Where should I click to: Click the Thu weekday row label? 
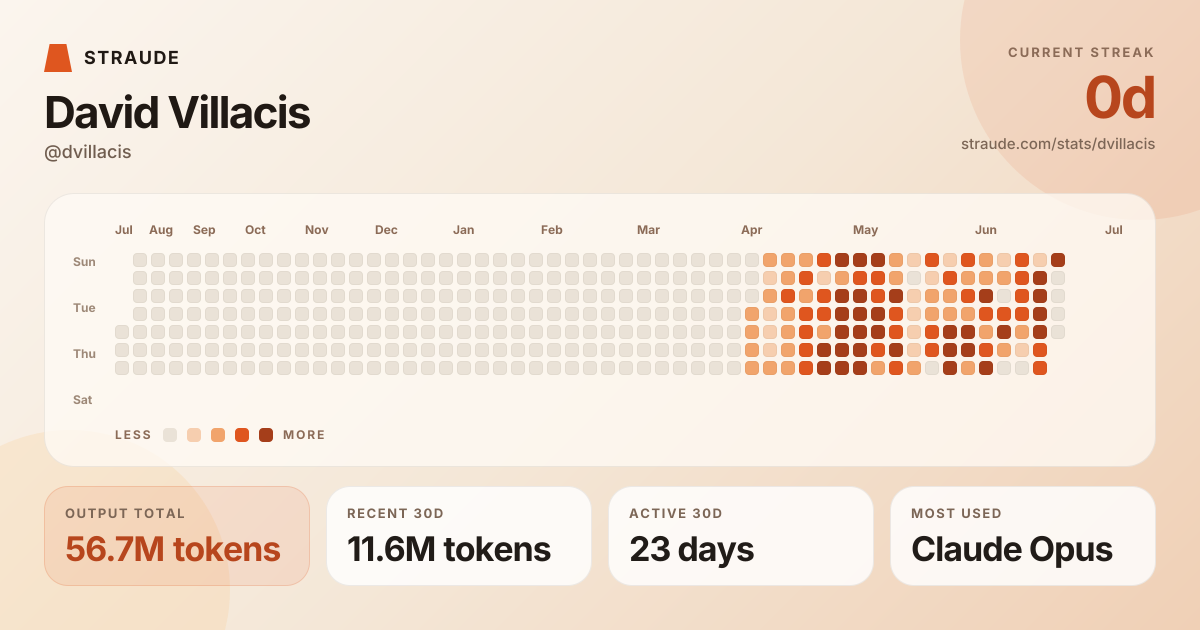tap(84, 354)
